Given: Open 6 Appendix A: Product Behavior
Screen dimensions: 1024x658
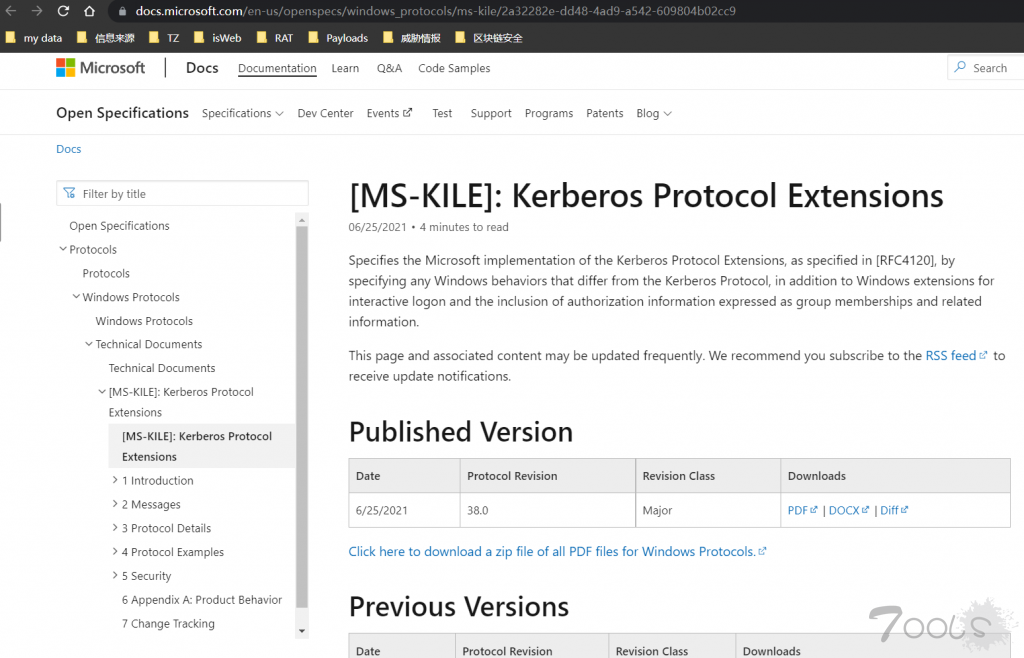Looking at the screenshot, I should coord(202,600).
